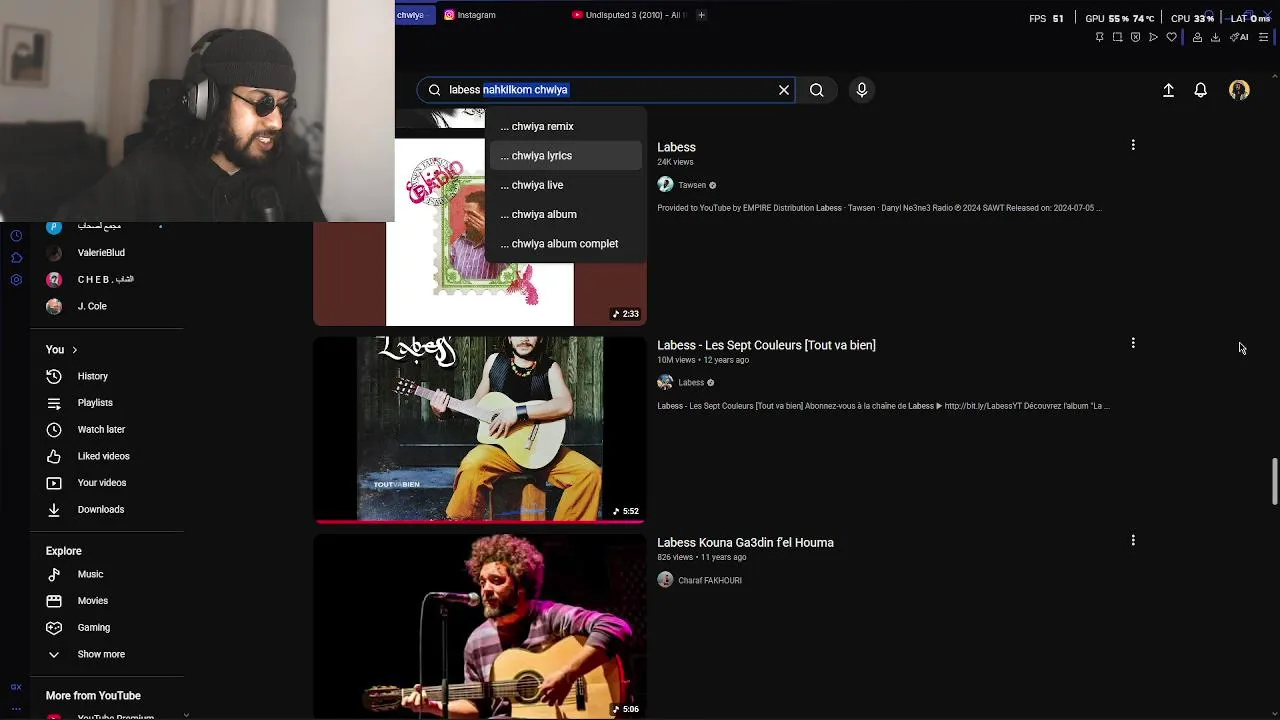
Task: Clear the search box with the X
Action: point(784,90)
